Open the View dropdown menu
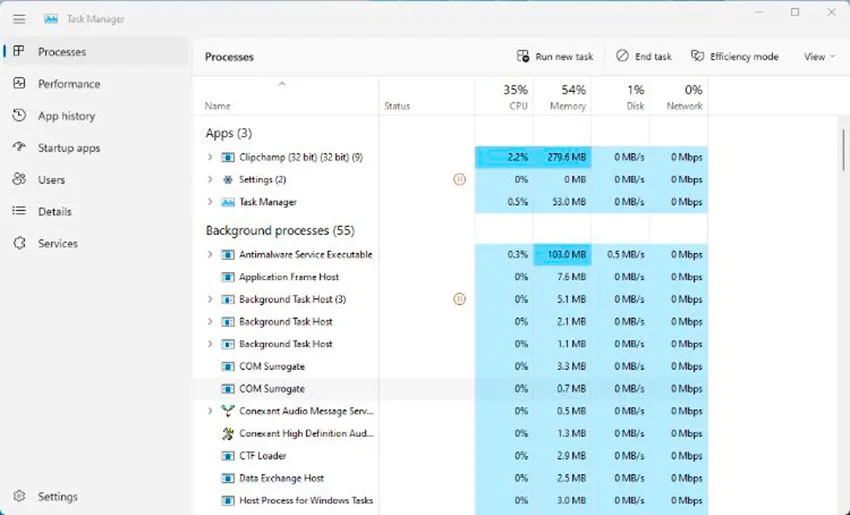This screenshot has width=850, height=515. (819, 56)
